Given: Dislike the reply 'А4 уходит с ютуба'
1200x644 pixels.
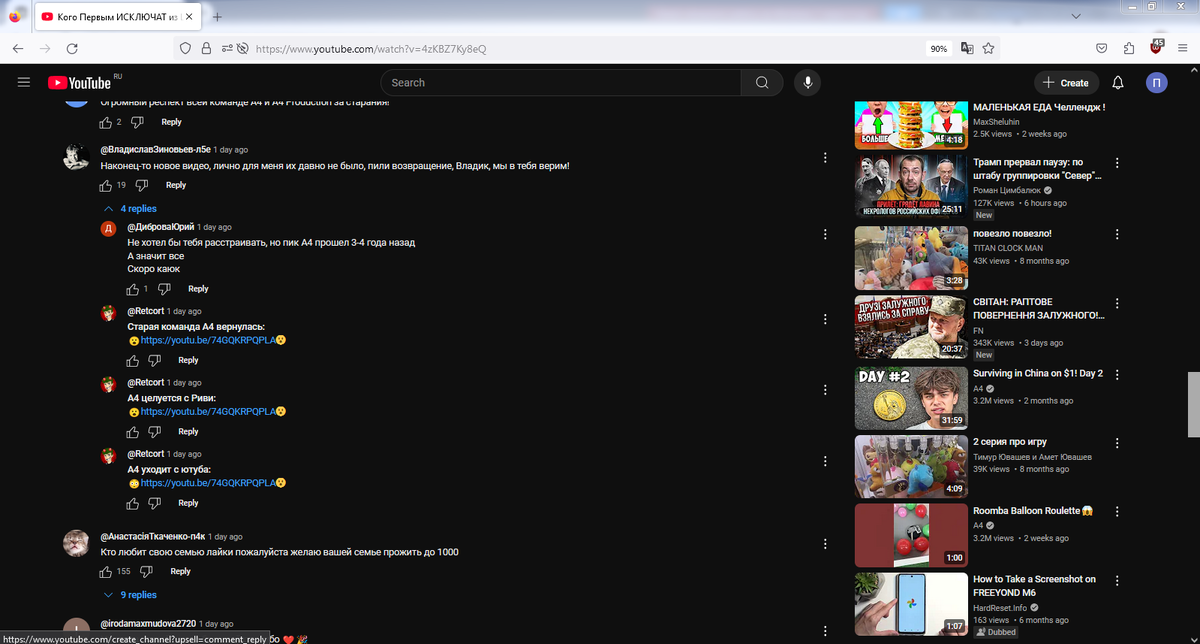Looking at the screenshot, I should pos(154,503).
